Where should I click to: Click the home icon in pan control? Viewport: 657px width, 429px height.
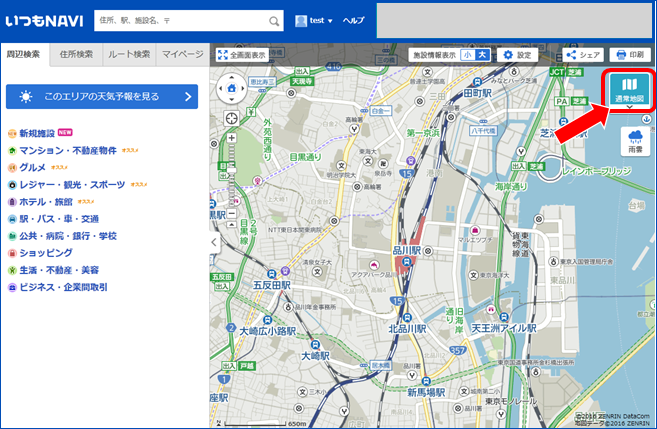tap(231, 88)
